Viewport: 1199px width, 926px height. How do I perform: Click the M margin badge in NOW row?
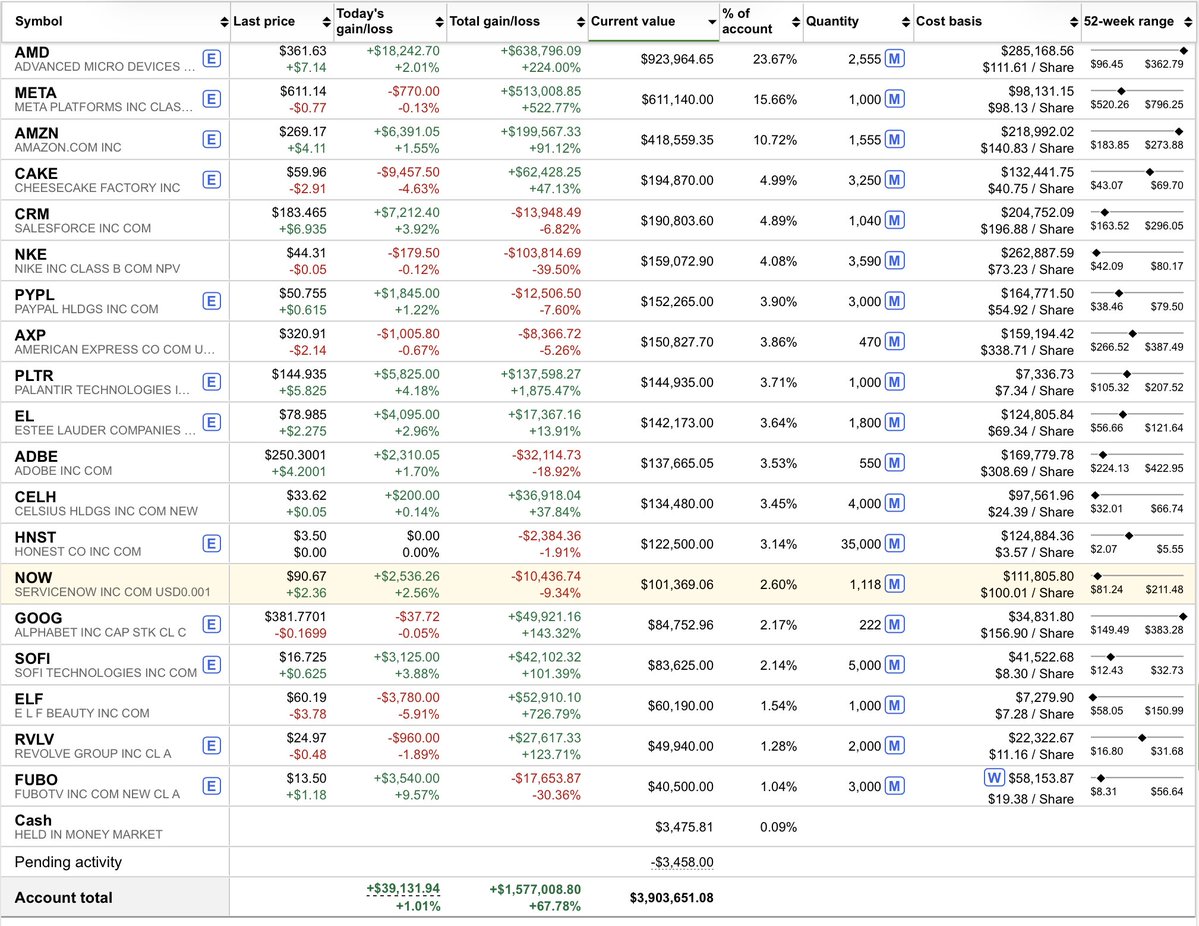(x=895, y=584)
